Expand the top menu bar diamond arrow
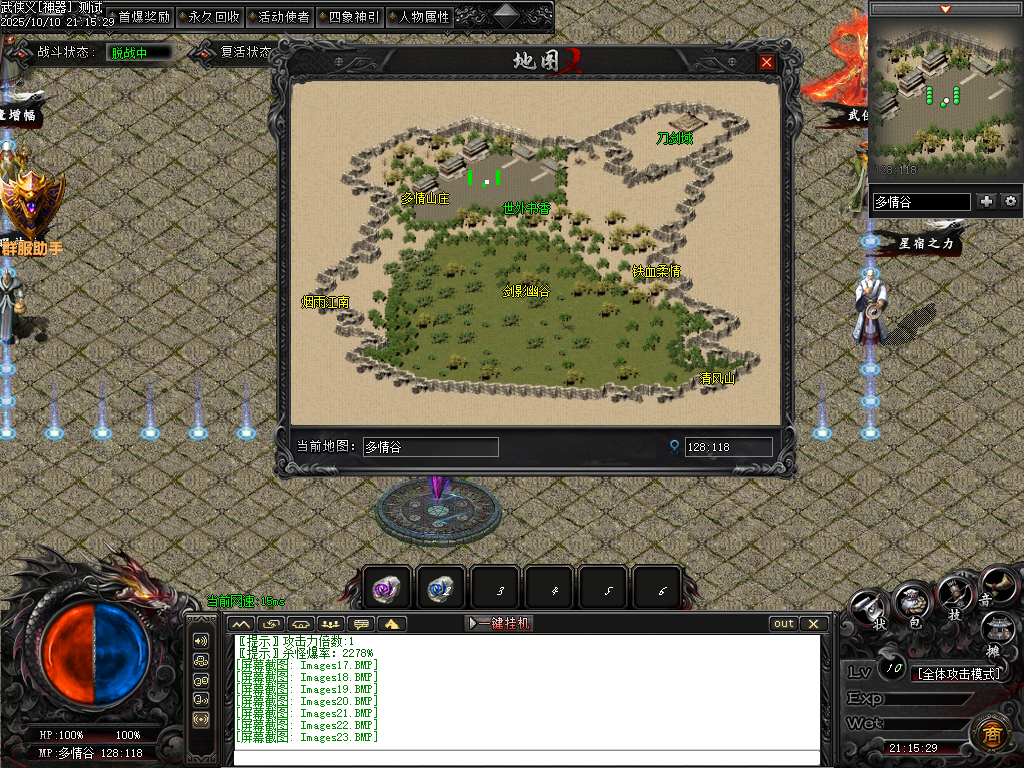Viewport: 1024px width, 768px height. 507,15
